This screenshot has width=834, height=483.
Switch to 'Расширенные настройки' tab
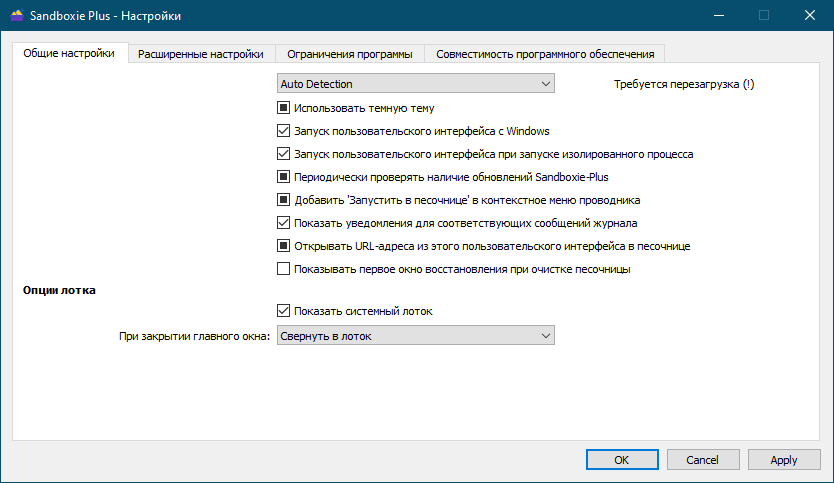point(201,54)
